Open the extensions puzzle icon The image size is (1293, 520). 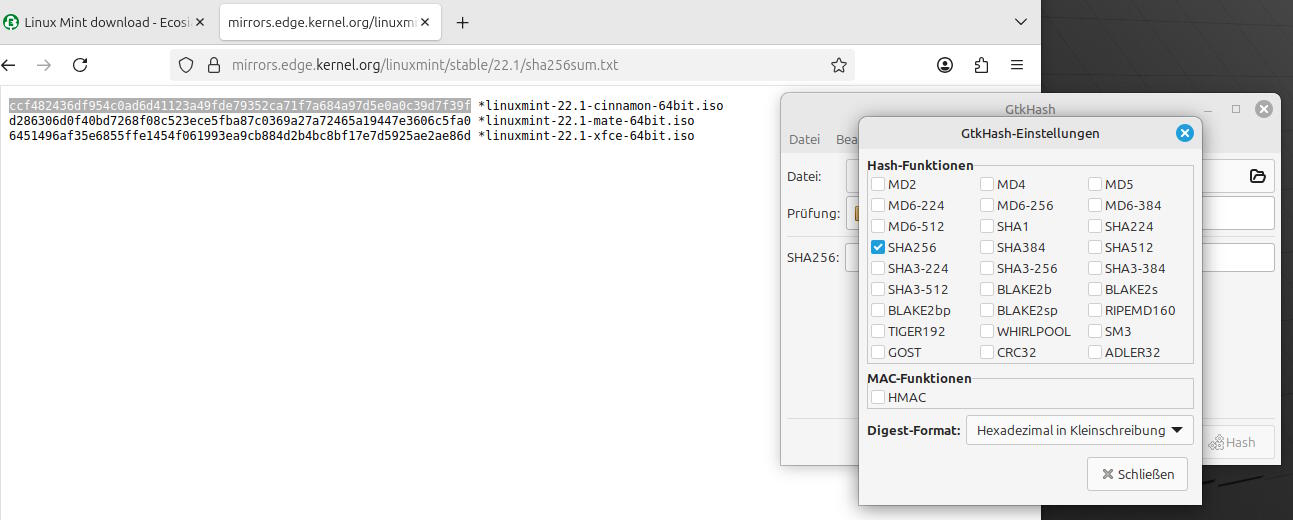pyautogui.click(x=981, y=65)
